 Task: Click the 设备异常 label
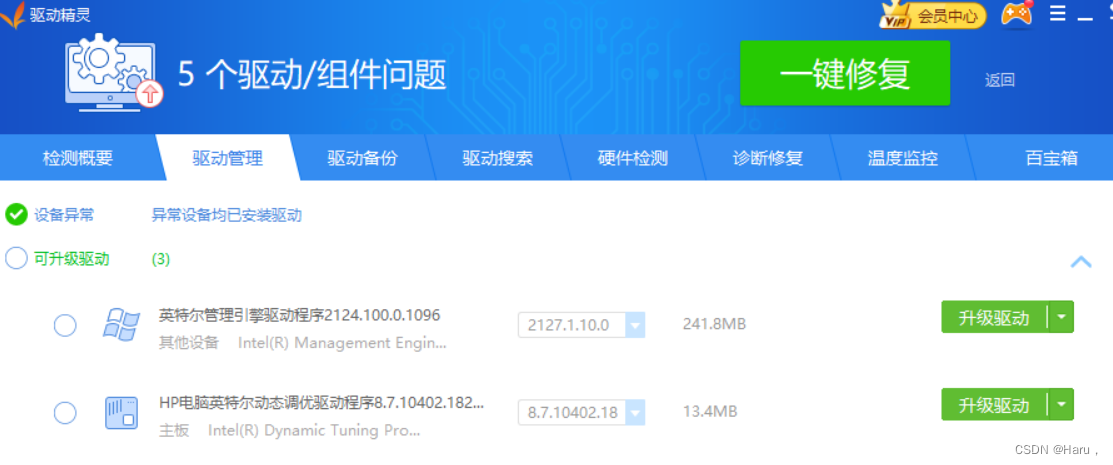(64, 215)
